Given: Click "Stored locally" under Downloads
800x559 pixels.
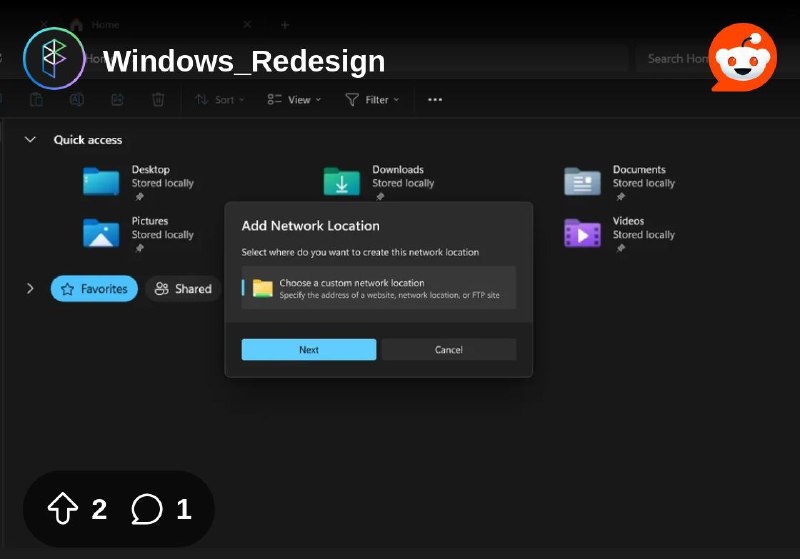Looking at the screenshot, I should coord(403,183).
